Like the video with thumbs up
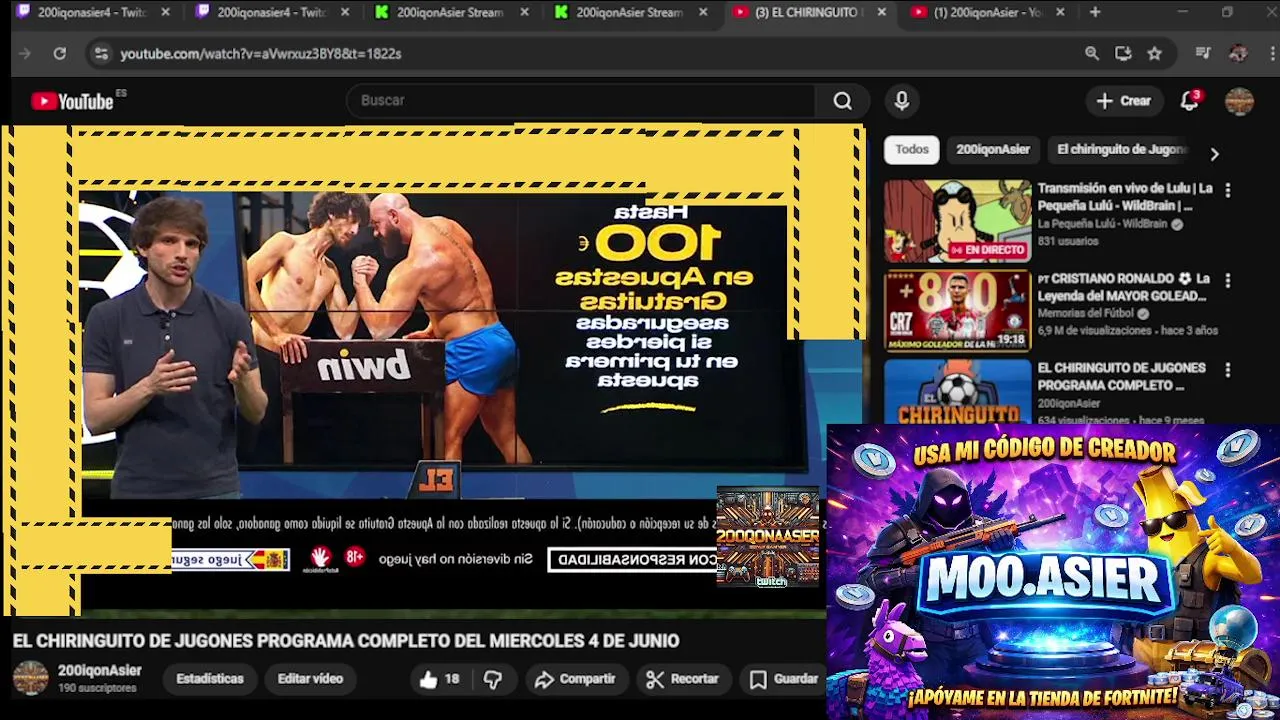 point(439,679)
